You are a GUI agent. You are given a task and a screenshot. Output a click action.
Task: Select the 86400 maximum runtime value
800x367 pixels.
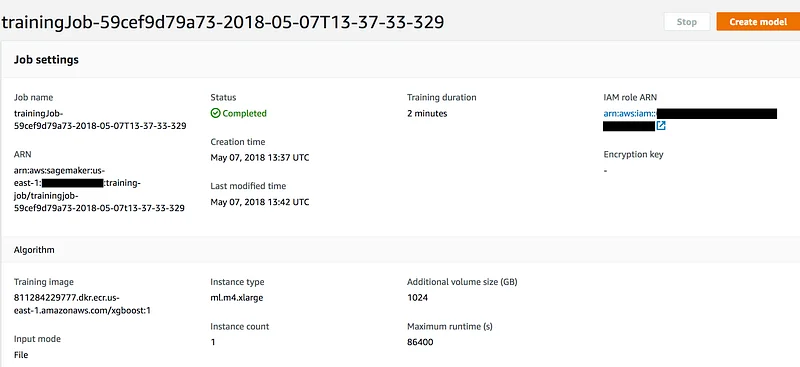click(x=420, y=342)
